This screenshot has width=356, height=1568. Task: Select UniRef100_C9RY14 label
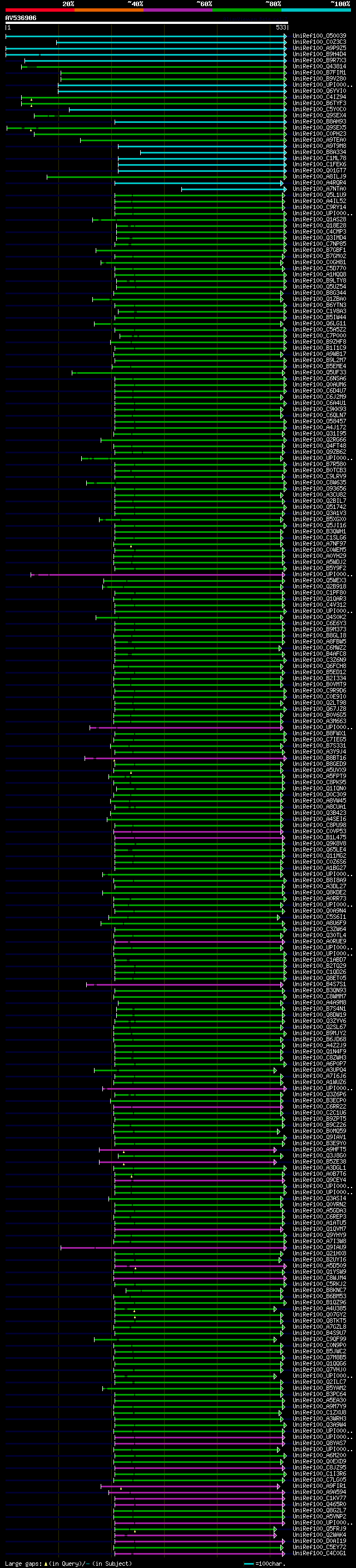[x=319, y=207]
